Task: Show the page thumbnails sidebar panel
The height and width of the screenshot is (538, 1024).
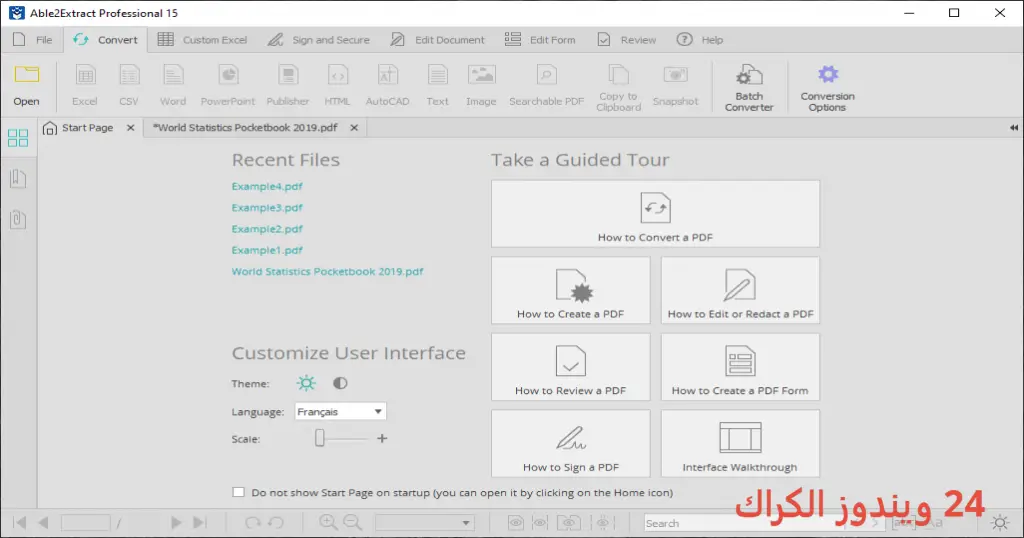Action: [x=18, y=138]
